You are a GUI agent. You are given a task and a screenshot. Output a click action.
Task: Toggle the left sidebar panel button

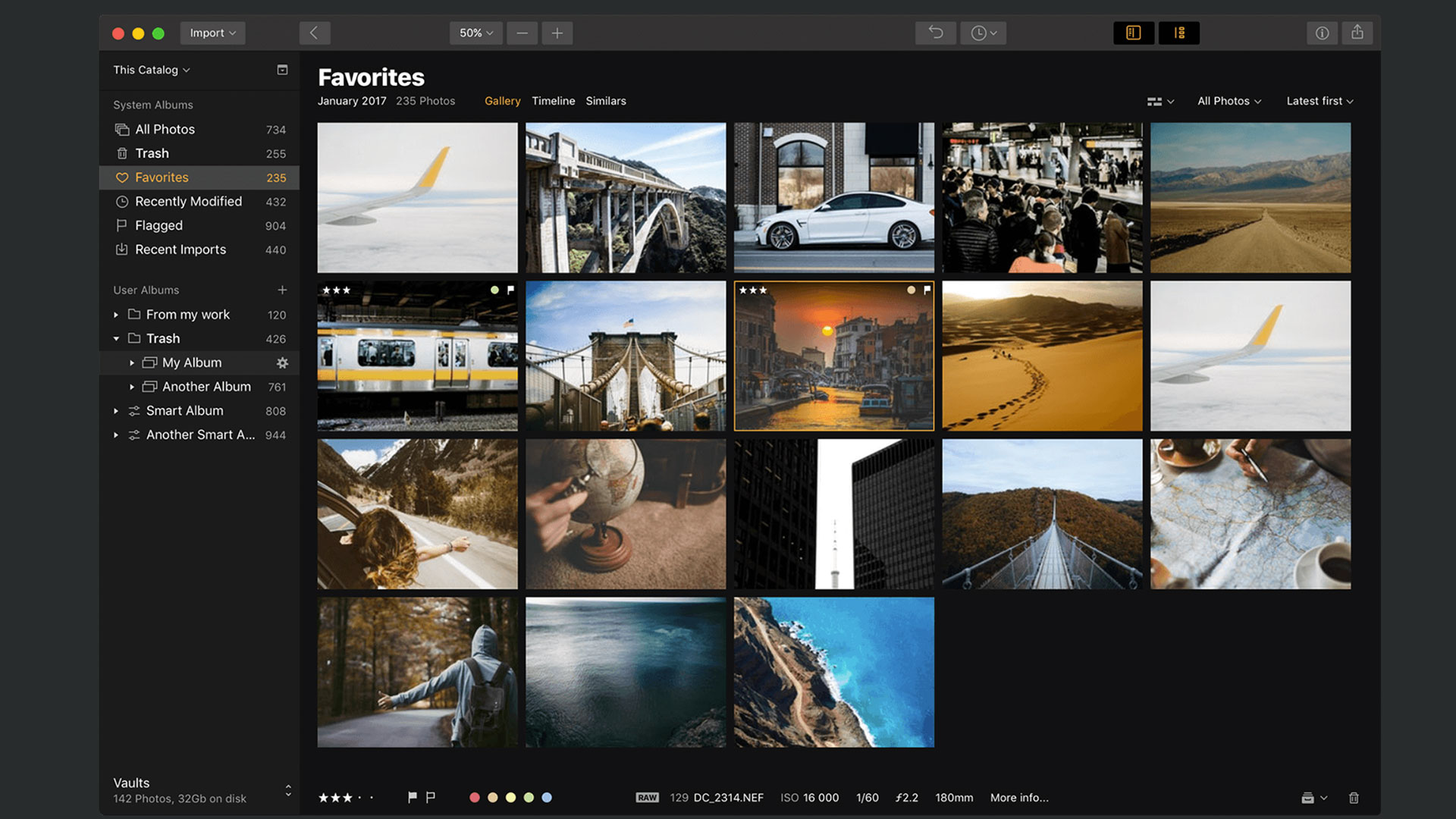click(x=1134, y=33)
